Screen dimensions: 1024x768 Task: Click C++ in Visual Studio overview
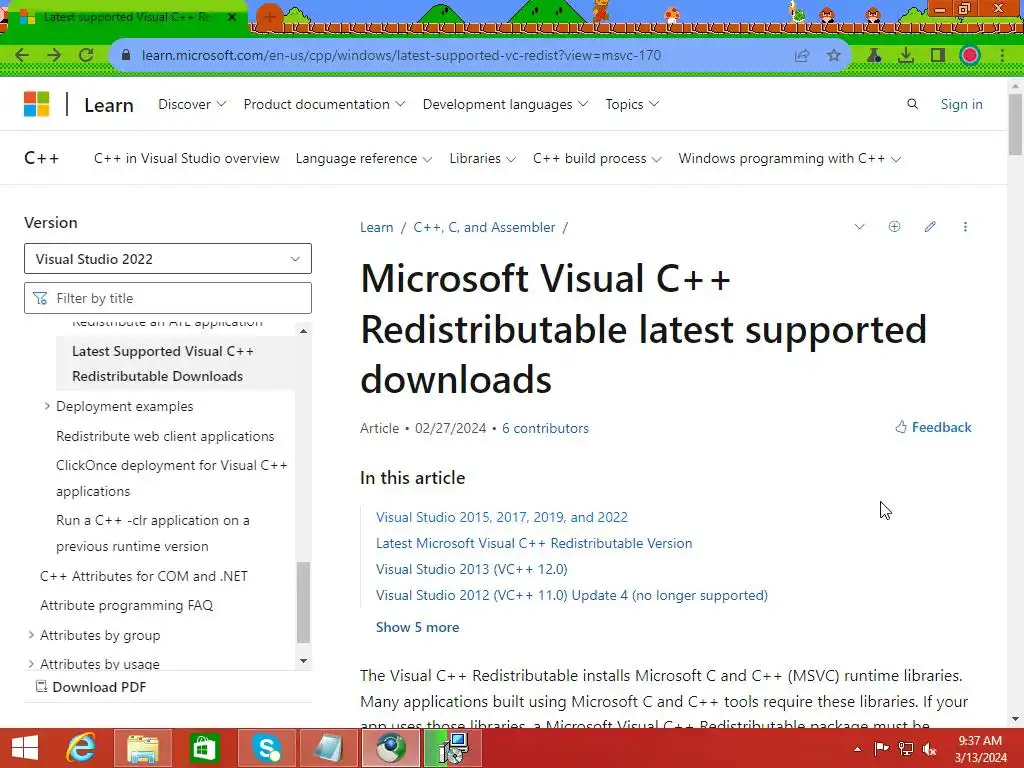(187, 158)
